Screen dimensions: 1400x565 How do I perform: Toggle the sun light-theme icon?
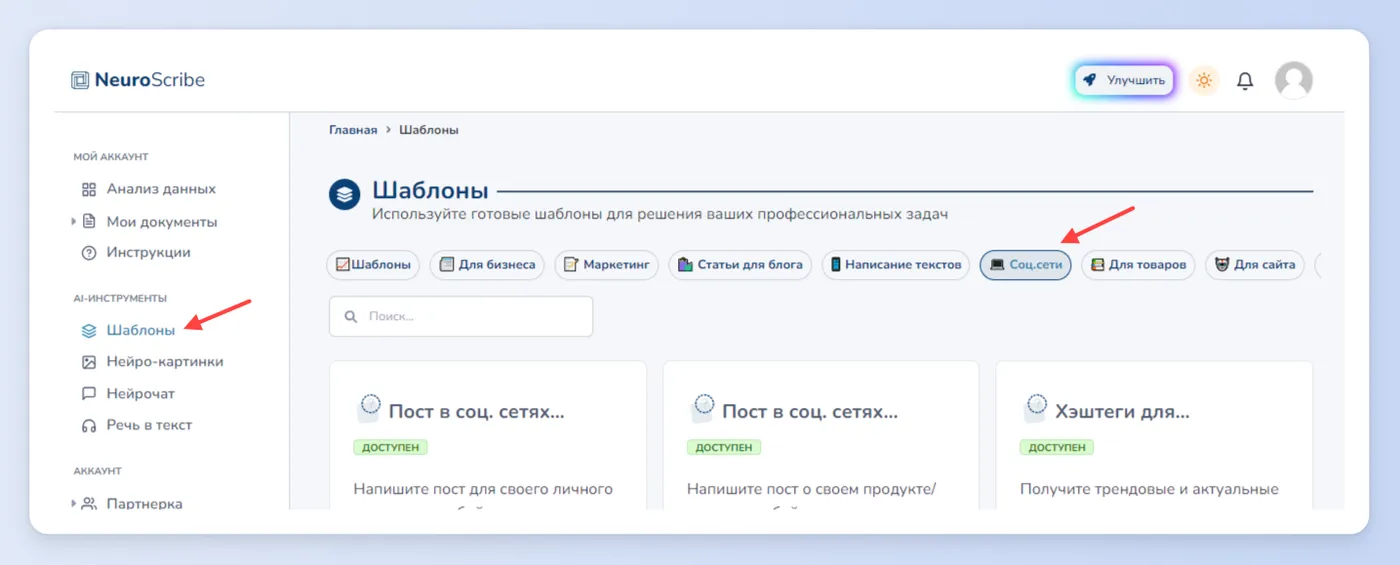pyautogui.click(x=1204, y=80)
